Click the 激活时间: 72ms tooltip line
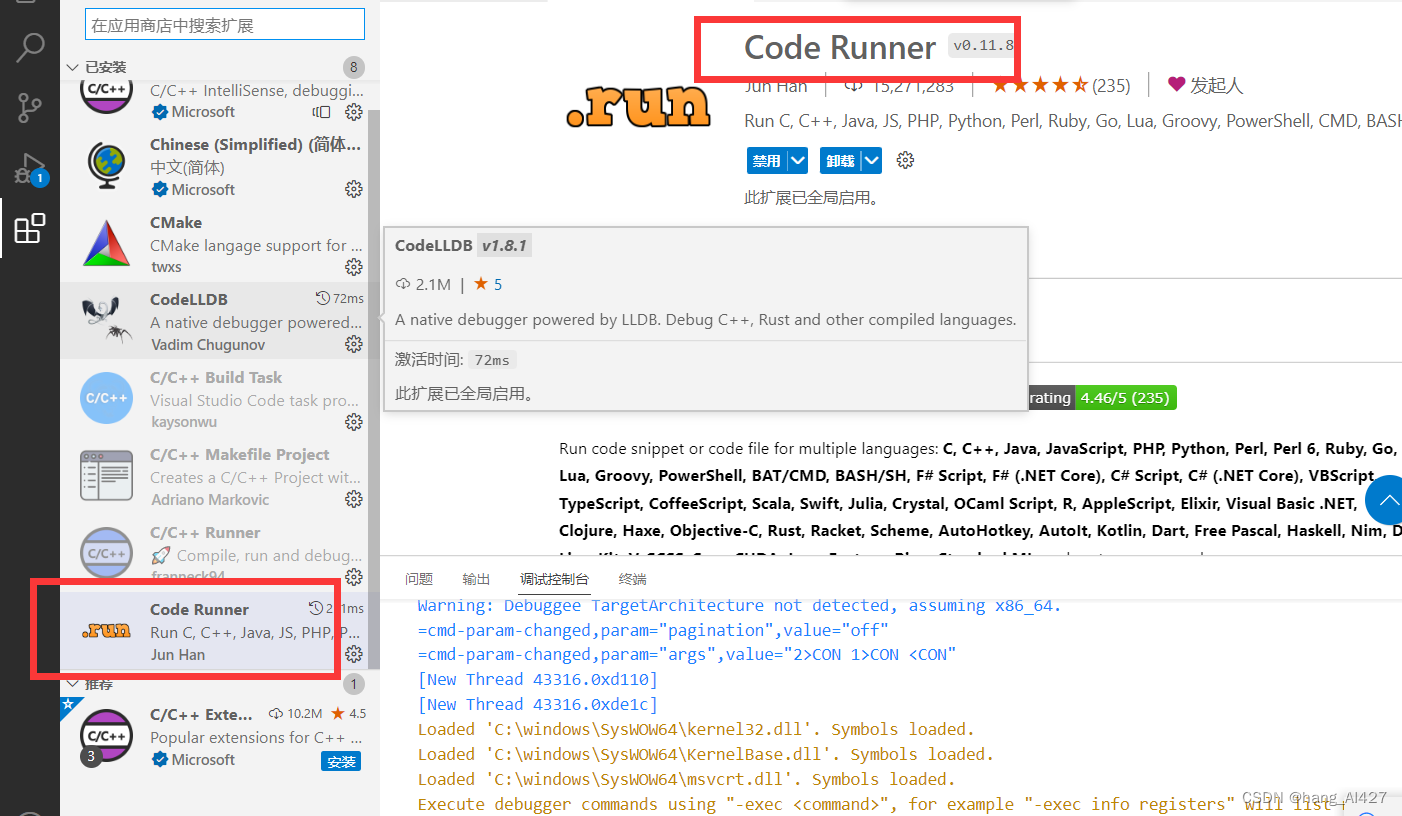 pos(455,360)
